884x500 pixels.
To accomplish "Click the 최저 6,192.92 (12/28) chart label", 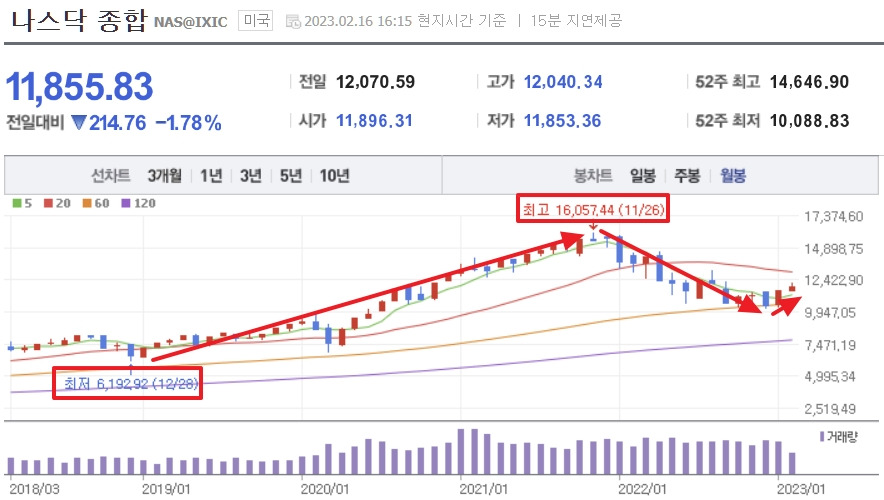I will tap(127, 383).
